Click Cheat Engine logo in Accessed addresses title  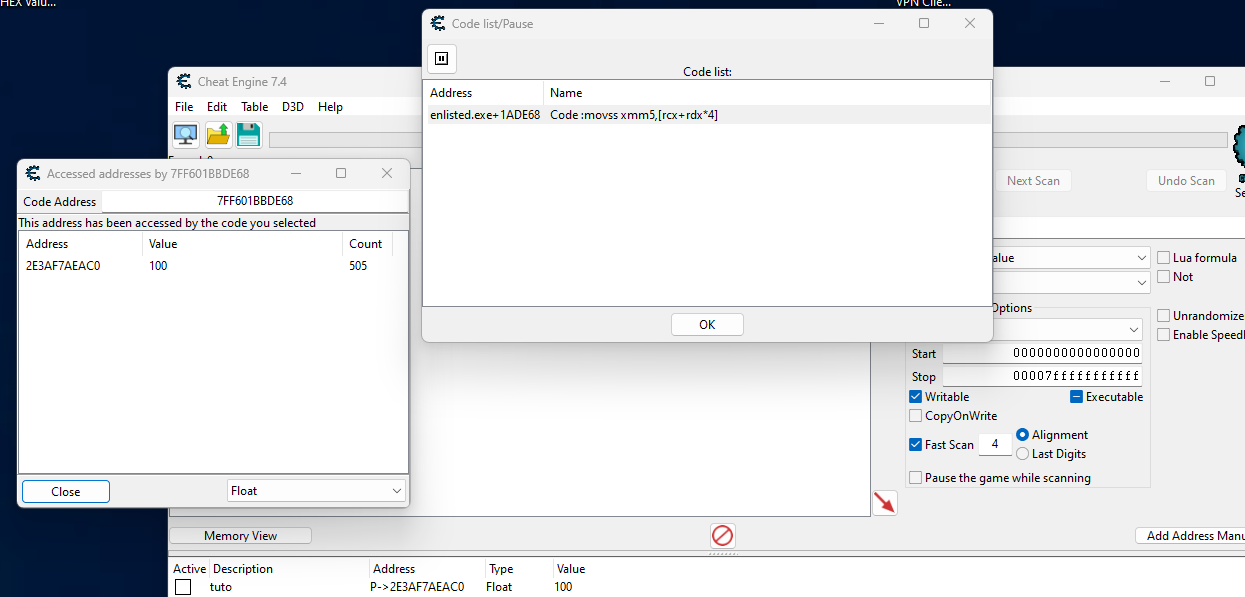click(x=33, y=173)
